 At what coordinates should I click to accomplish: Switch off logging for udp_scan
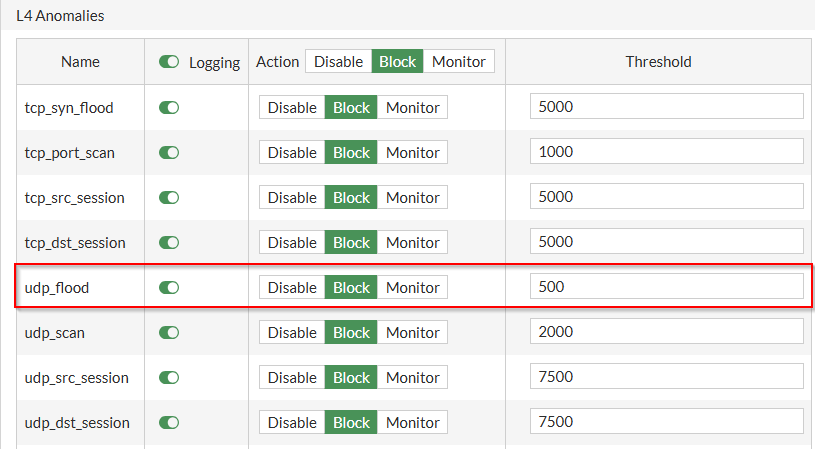point(169,332)
